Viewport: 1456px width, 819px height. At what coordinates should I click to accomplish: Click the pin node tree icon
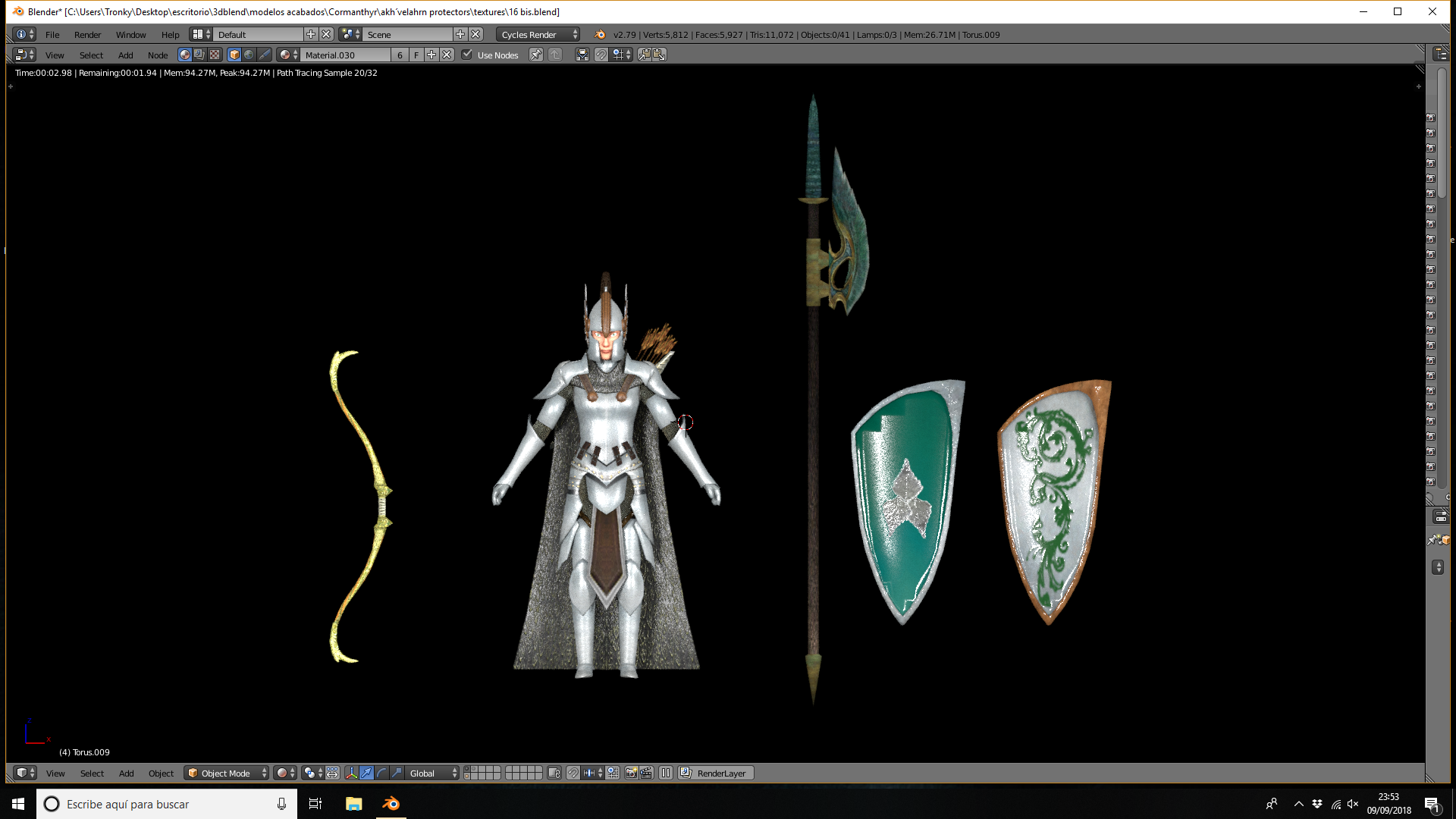coord(536,55)
